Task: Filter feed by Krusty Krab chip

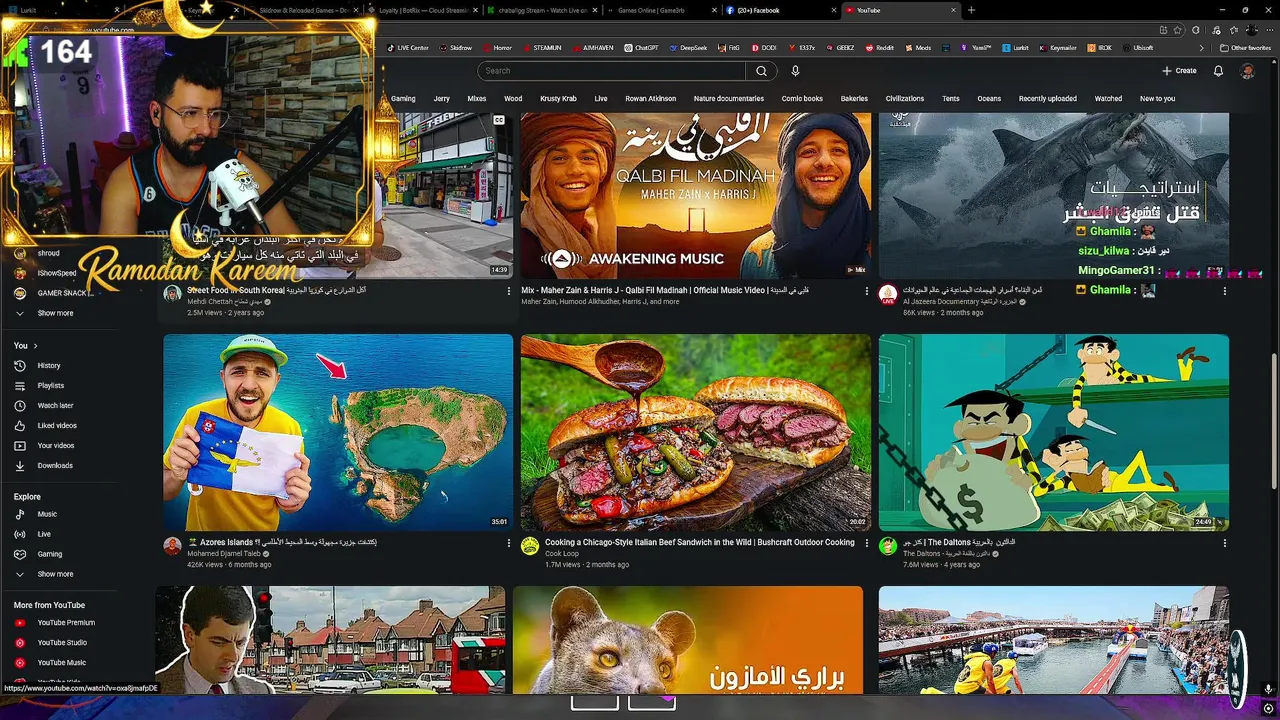Action: 558,99
